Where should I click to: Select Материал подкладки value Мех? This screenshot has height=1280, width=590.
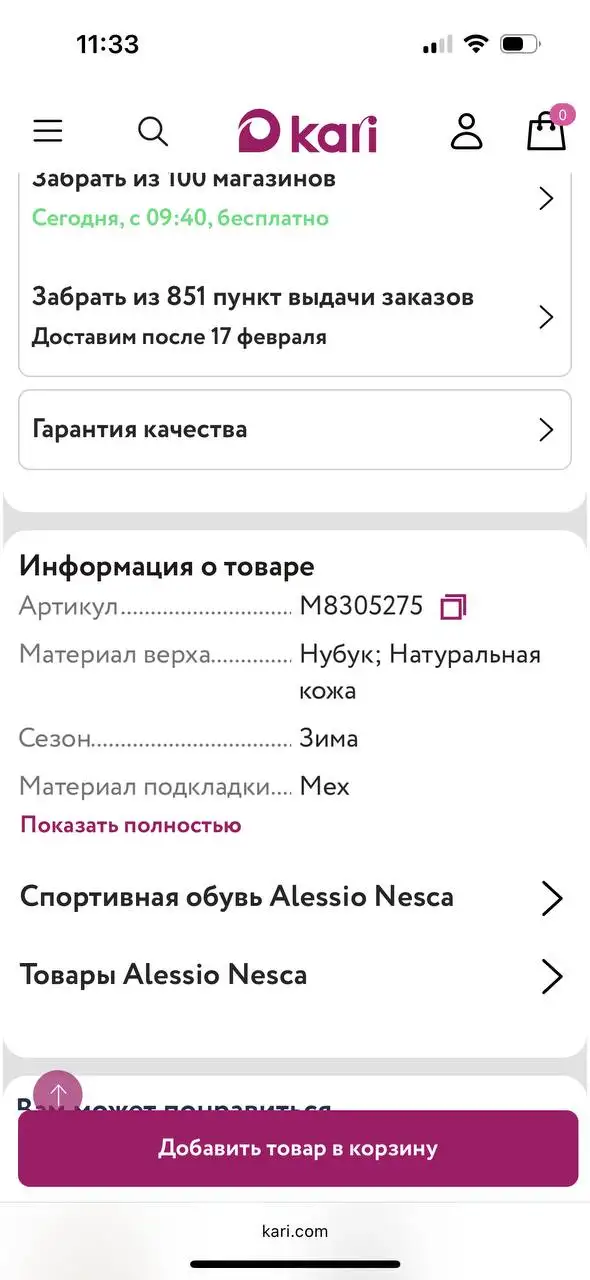pos(326,786)
